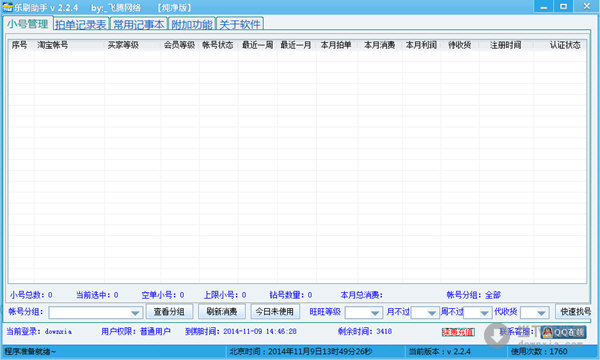Open the 拍单记录表 tab
The image size is (600, 360).
click(81, 24)
